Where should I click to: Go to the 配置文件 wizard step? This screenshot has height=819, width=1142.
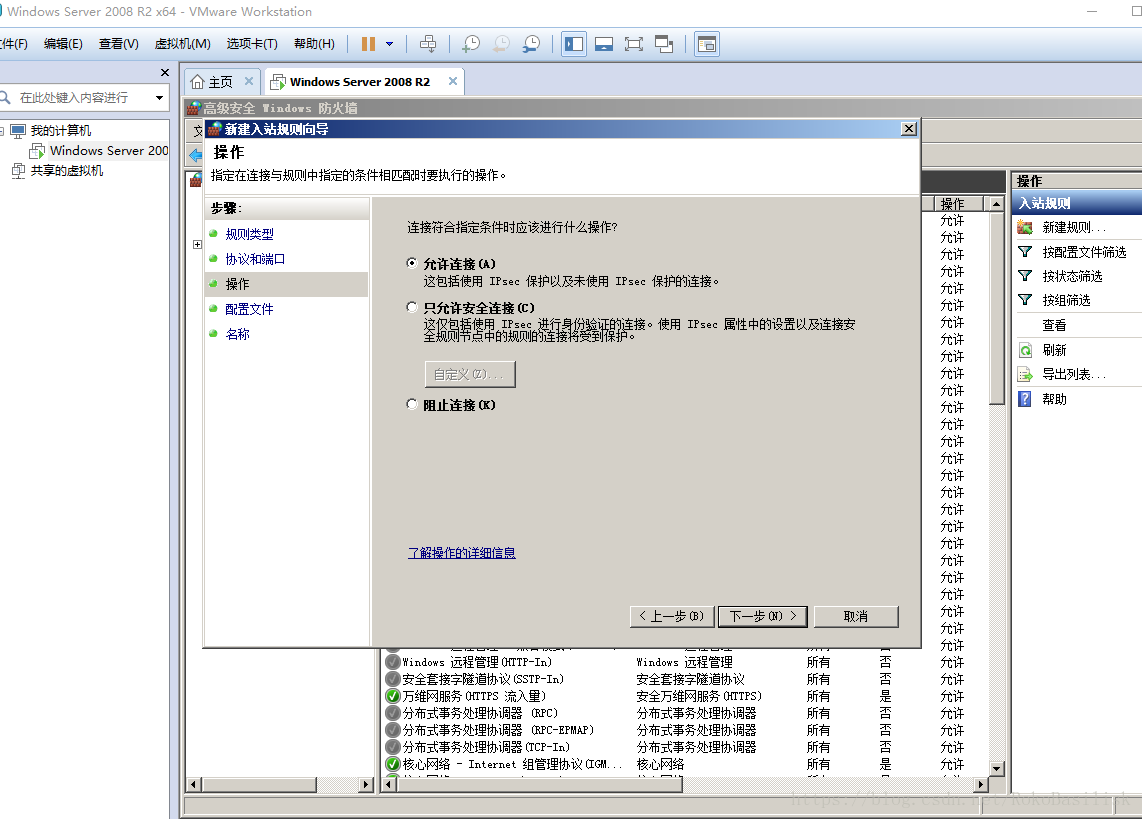[249, 309]
